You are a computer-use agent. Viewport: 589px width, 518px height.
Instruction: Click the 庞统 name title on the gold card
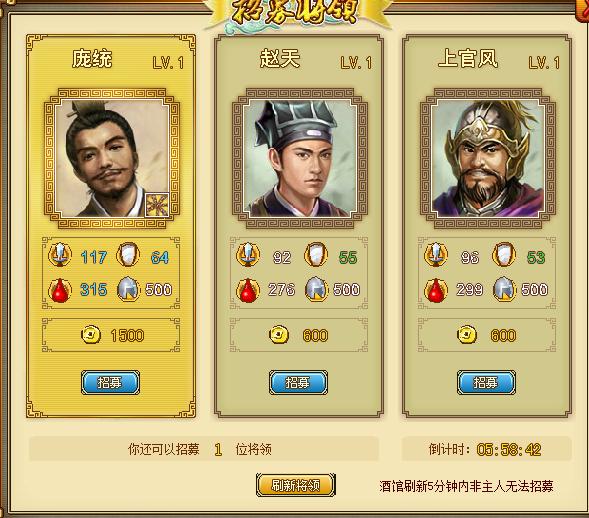[x=92, y=59]
